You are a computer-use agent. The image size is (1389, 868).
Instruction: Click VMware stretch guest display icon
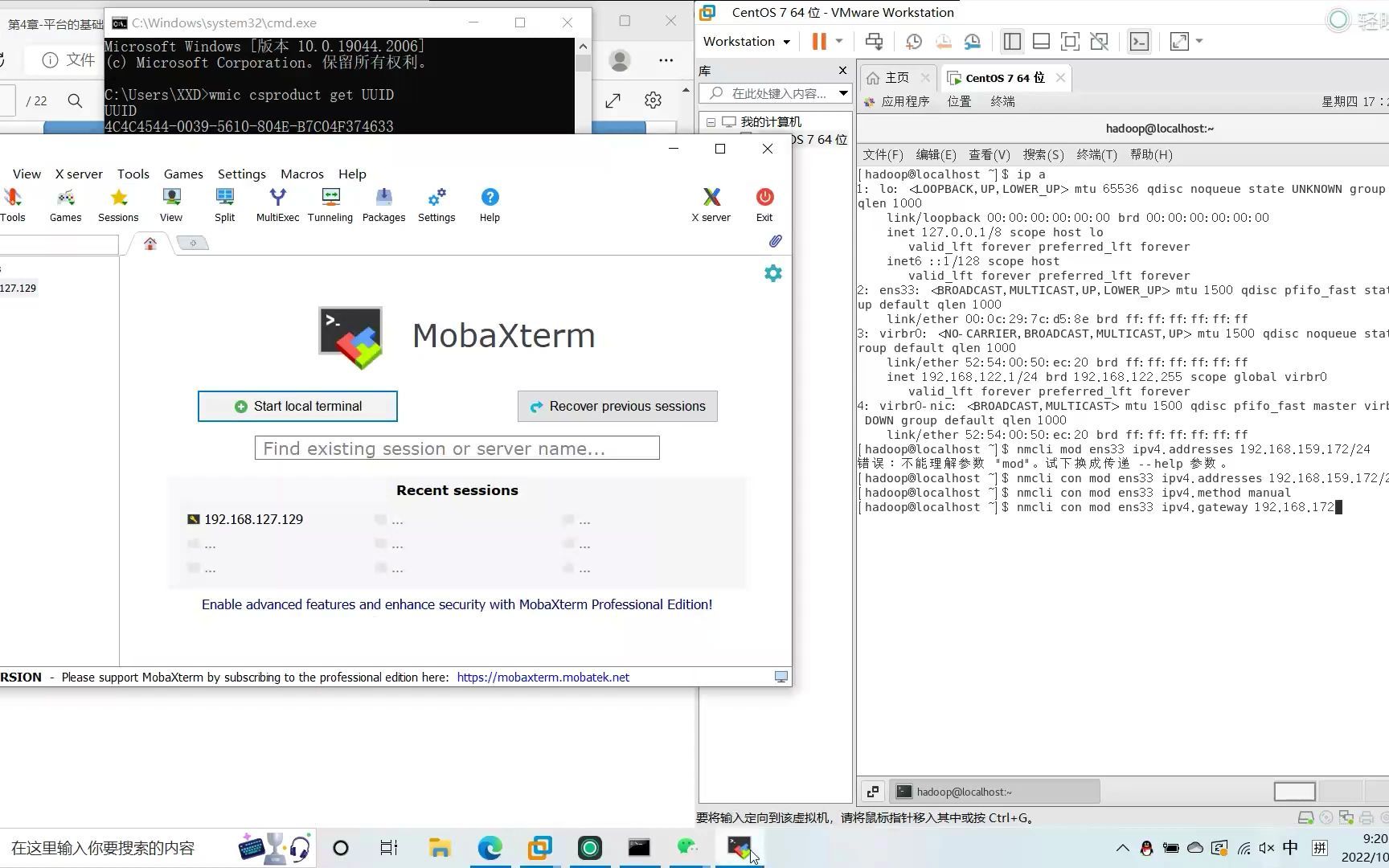1179,42
